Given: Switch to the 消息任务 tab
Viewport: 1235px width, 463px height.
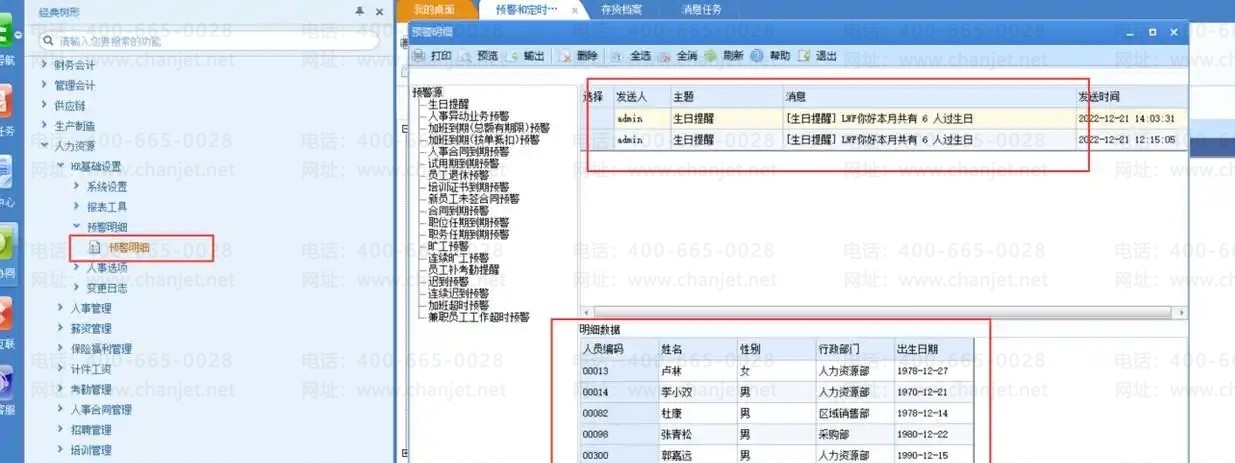Looking at the screenshot, I should click(x=701, y=9).
